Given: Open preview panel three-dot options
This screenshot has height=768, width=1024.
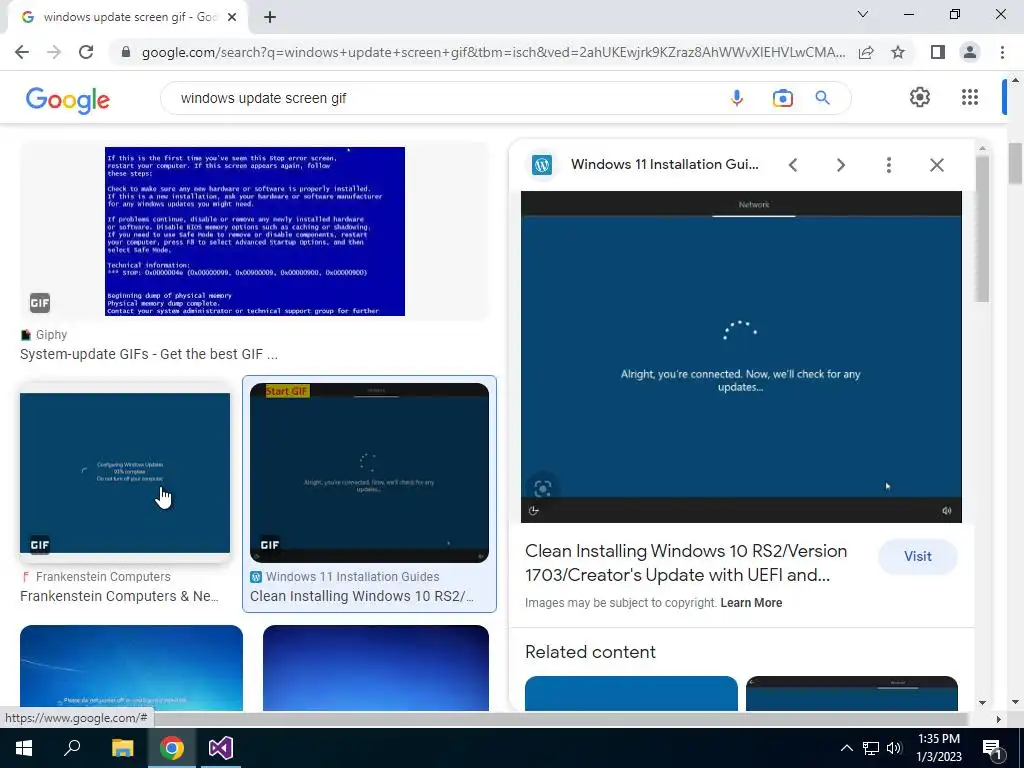Looking at the screenshot, I should tap(888, 165).
